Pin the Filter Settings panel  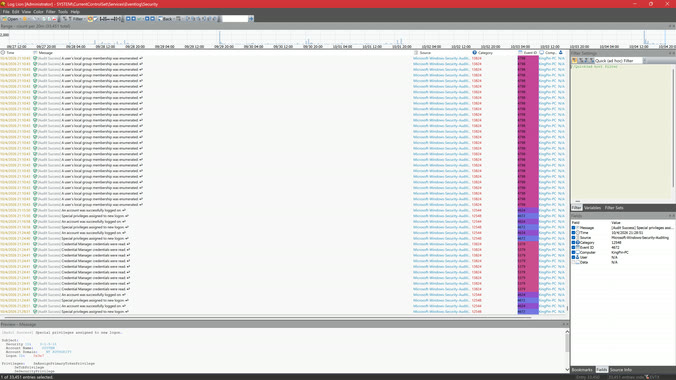[670, 53]
